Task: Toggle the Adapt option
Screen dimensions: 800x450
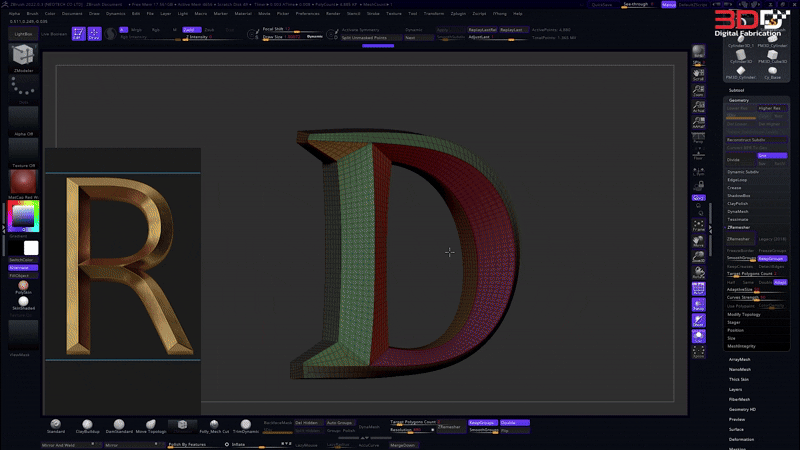Action: tap(779, 281)
